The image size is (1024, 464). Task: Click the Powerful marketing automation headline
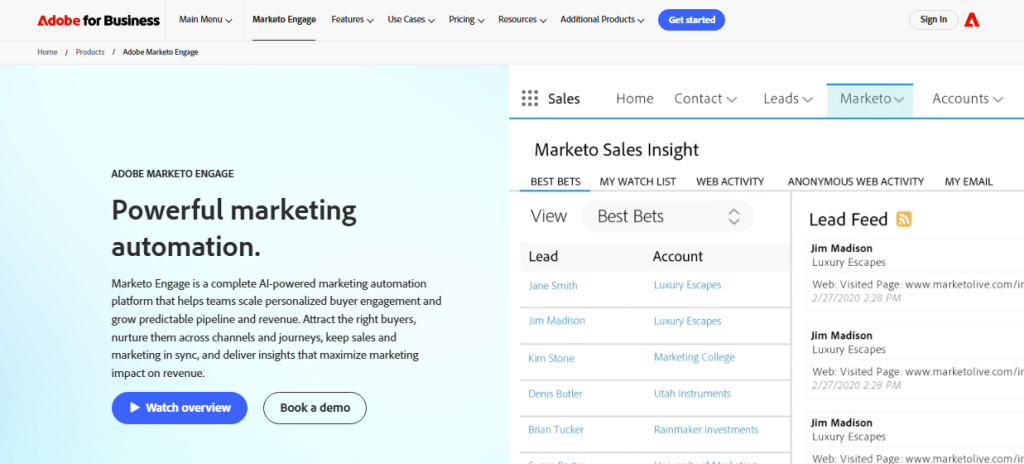click(234, 228)
